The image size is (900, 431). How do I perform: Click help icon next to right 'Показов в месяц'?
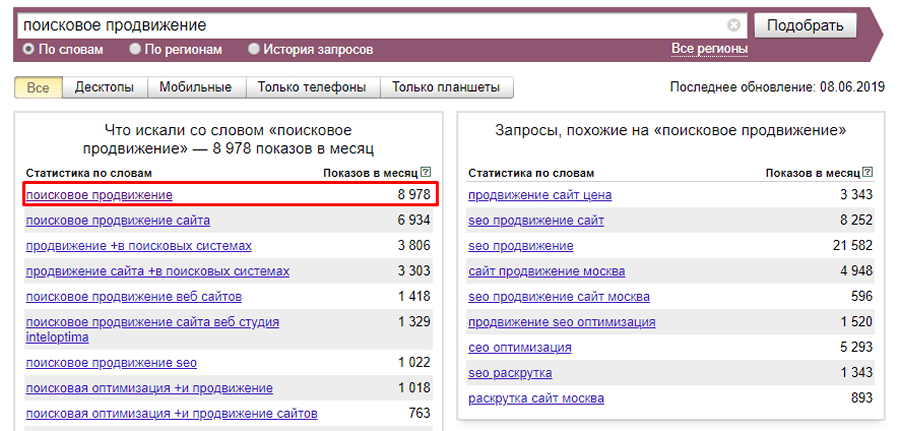(x=869, y=172)
